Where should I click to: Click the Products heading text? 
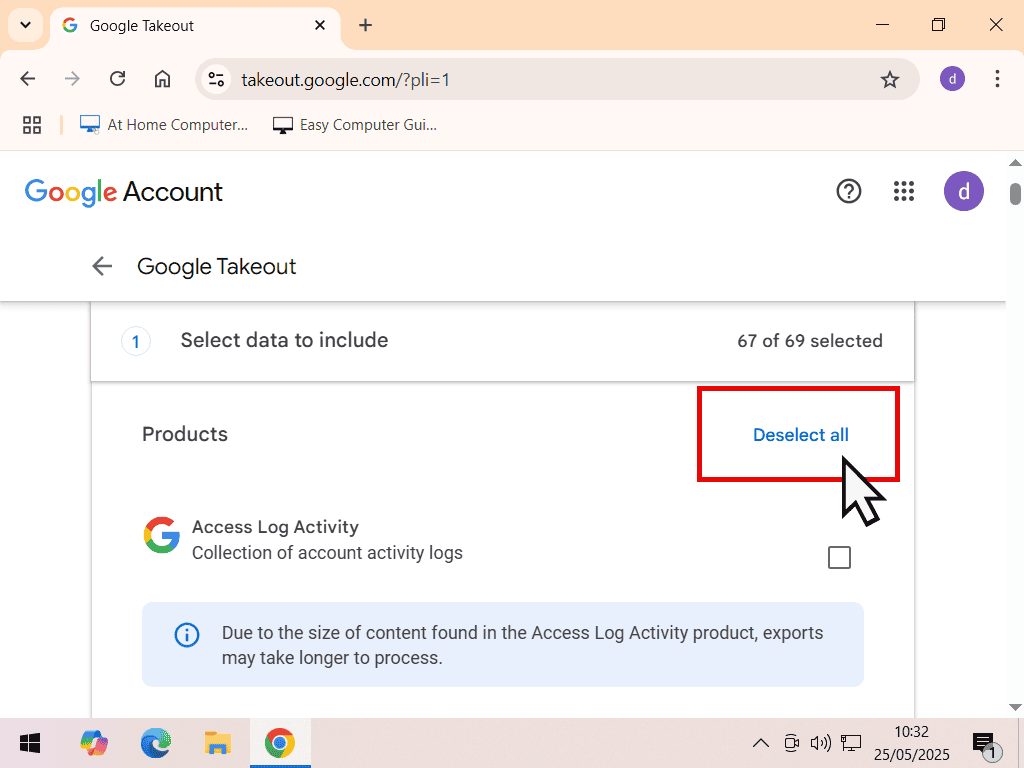coord(185,434)
